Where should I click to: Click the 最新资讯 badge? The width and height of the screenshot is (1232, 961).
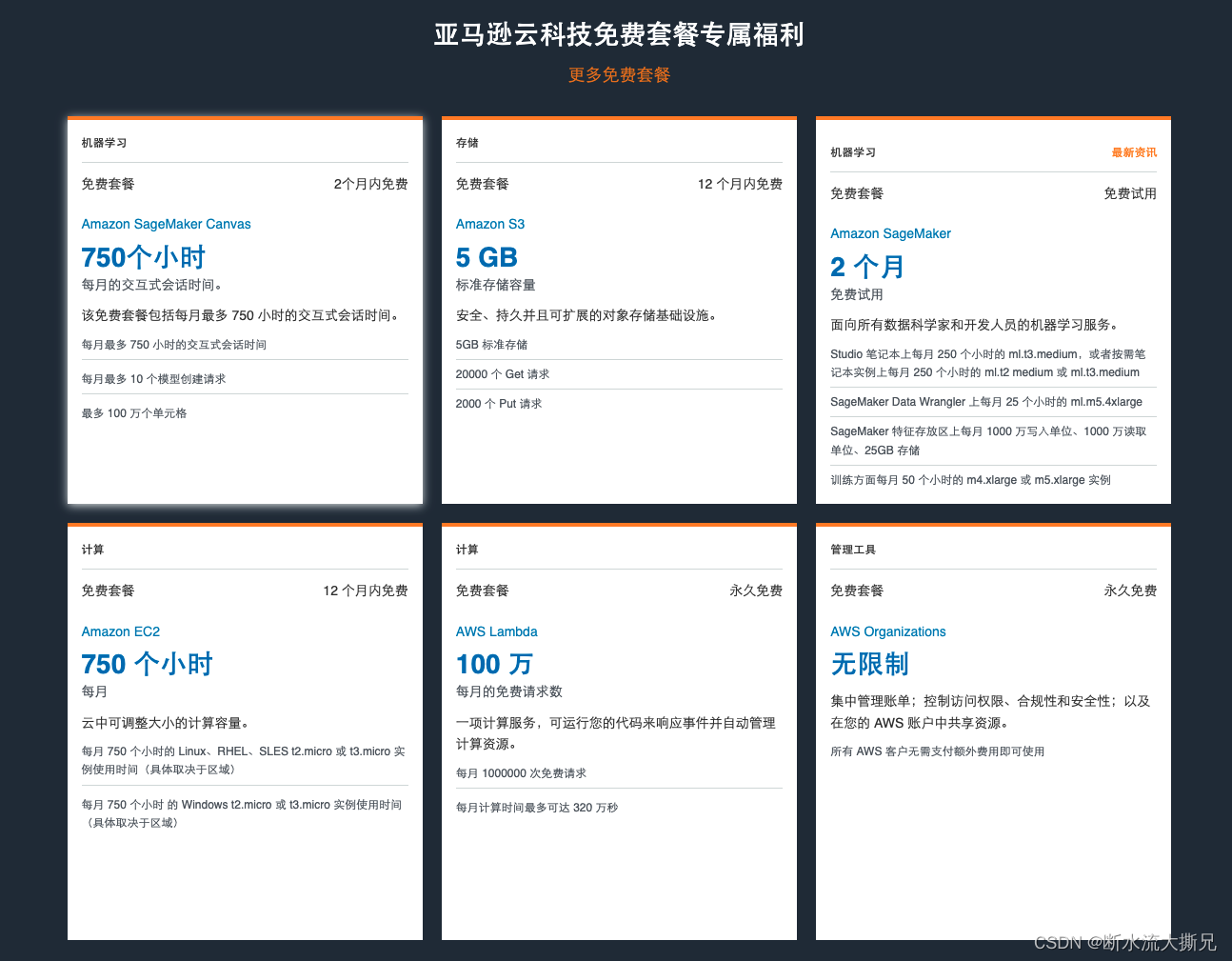[1134, 152]
